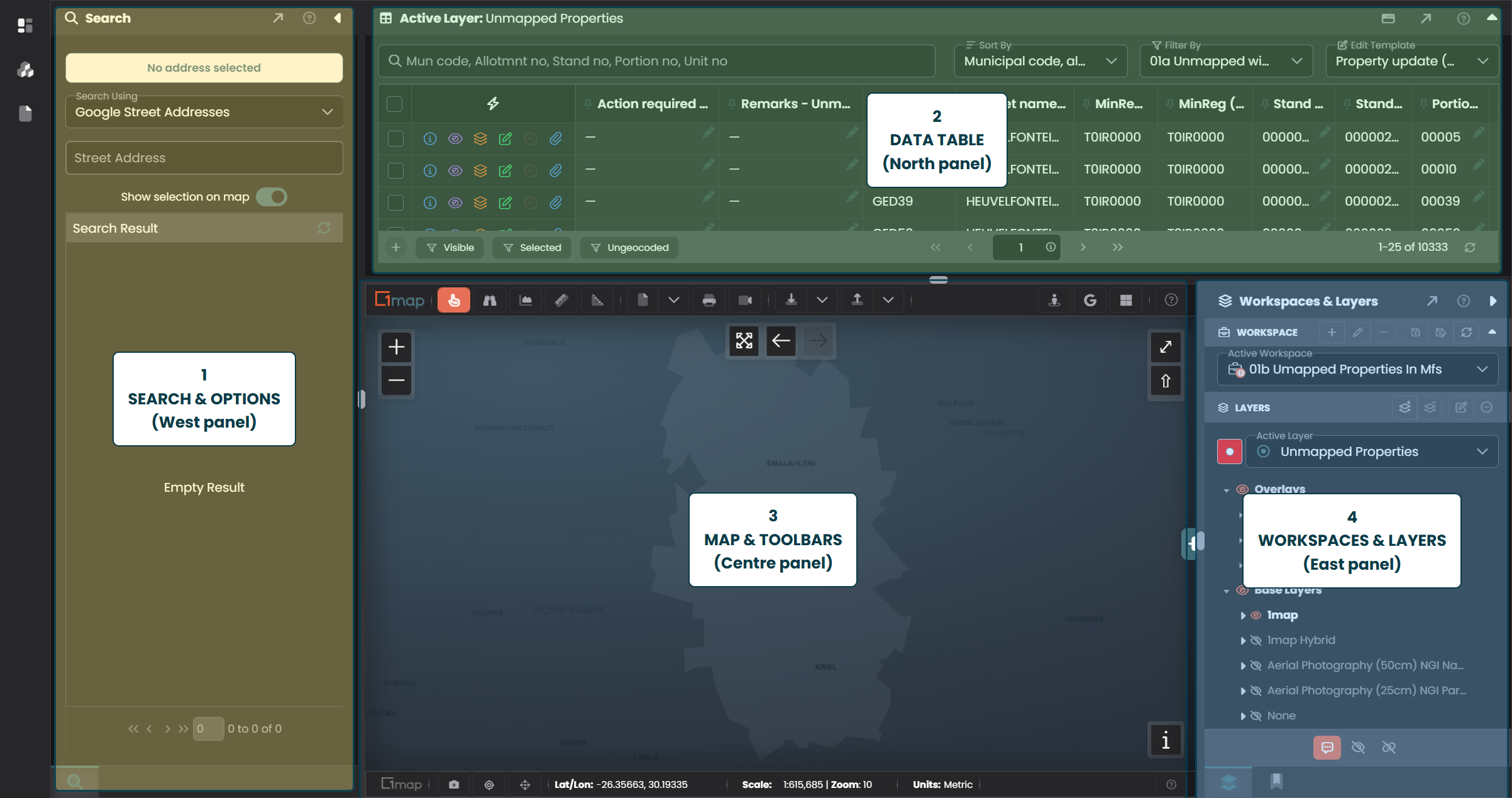Activate the street view person icon
The image size is (1512, 798).
[1054, 301]
